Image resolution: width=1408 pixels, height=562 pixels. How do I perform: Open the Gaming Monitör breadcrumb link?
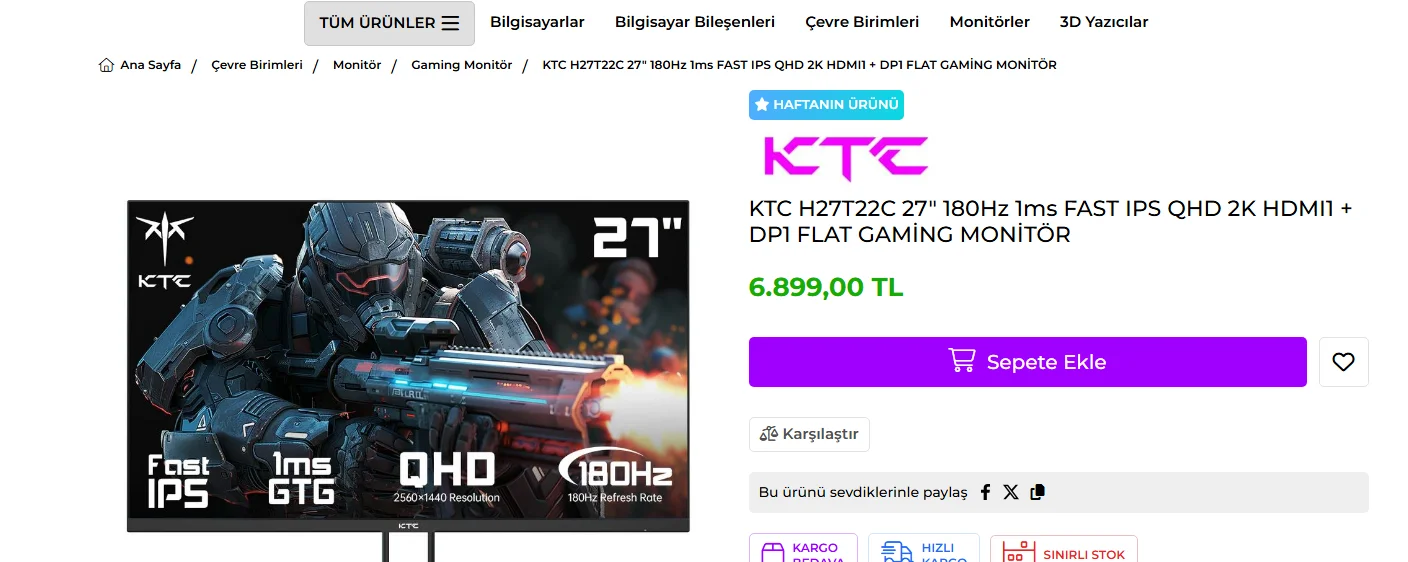pyautogui.click(x=462, y=65)
